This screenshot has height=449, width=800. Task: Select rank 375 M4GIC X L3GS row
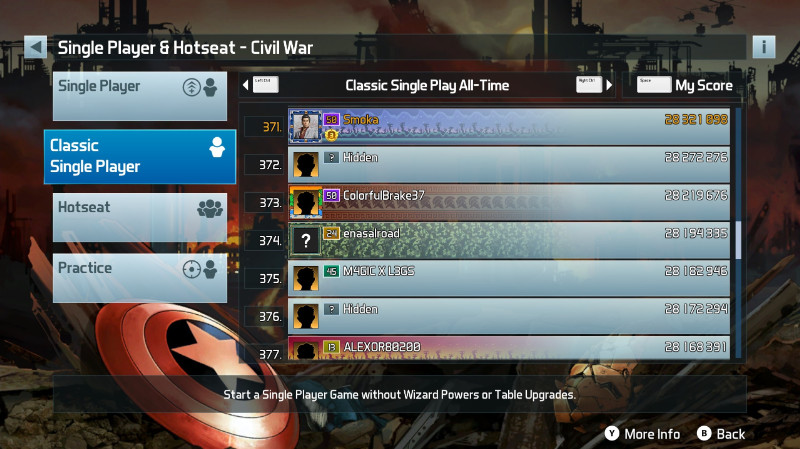pos(509,279)
